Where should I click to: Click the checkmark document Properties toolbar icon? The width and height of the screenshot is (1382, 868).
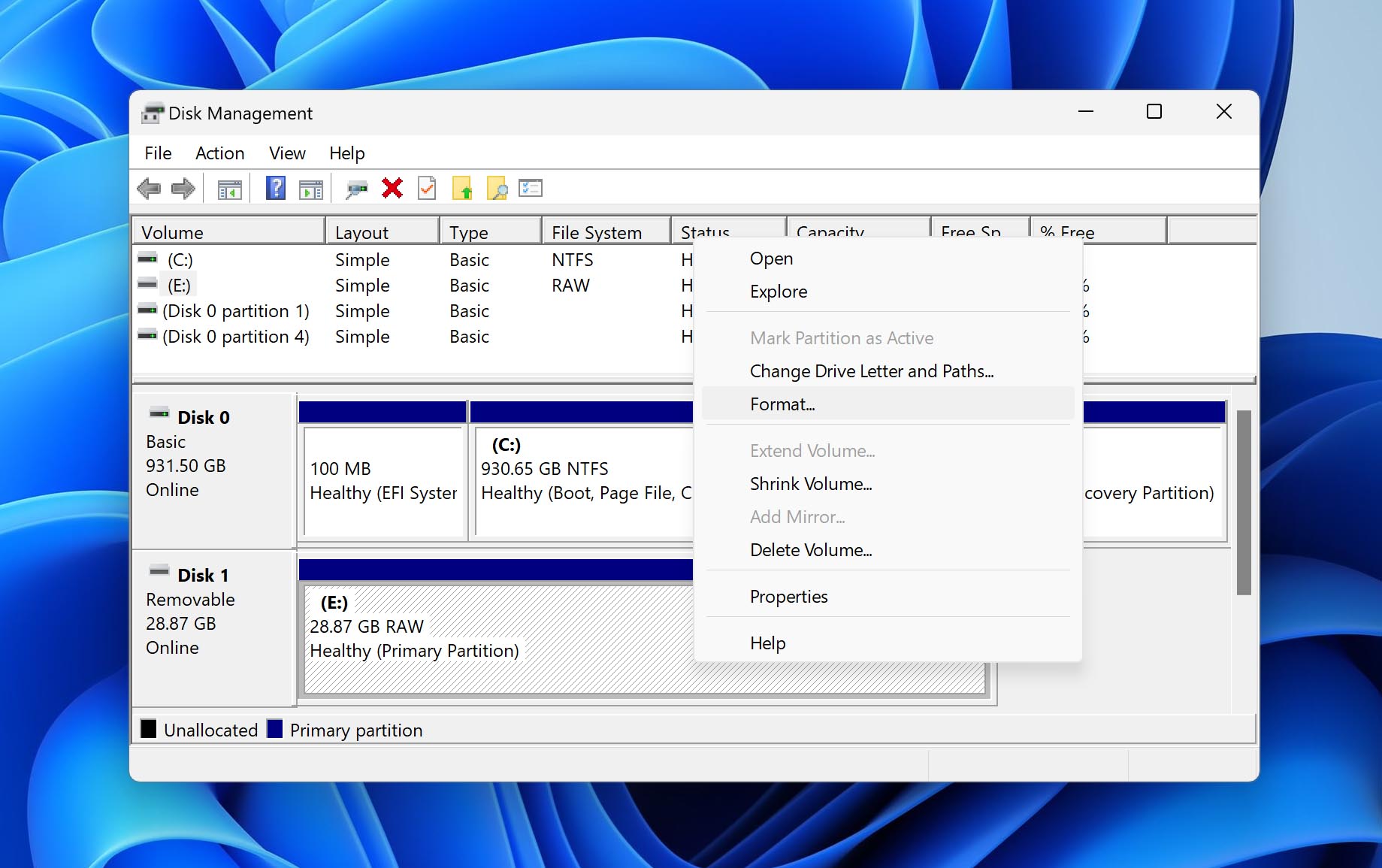(x=427, y=188)
